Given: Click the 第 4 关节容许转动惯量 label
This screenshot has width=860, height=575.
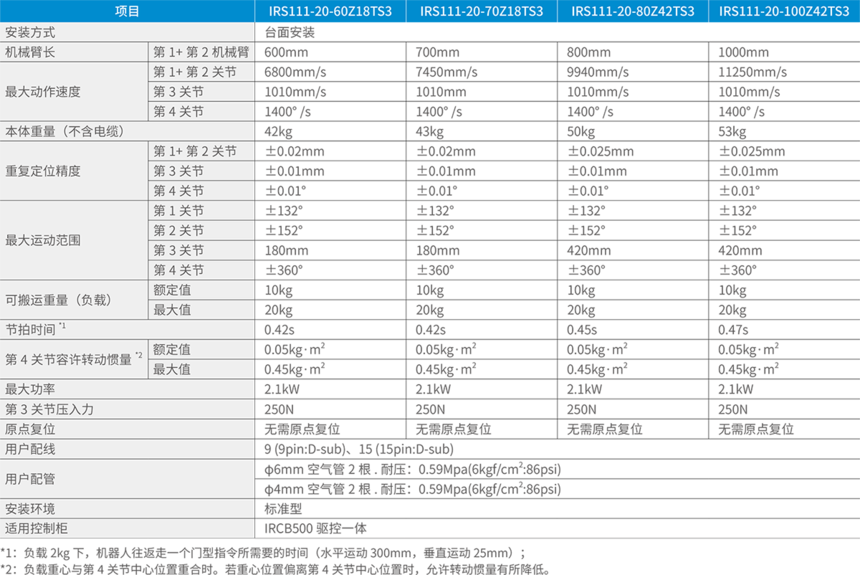Looking at the screenshot, I should (x=73, y=359).
